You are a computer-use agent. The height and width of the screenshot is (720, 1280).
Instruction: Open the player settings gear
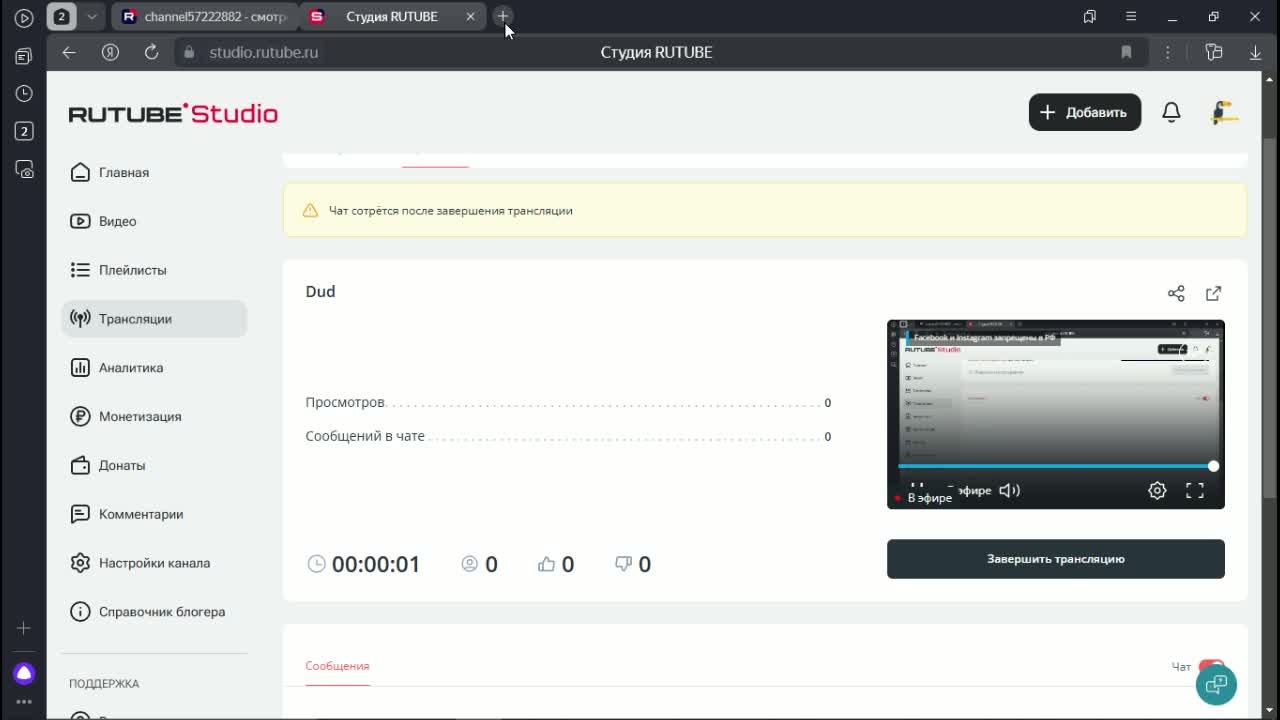coord(1157,490)
